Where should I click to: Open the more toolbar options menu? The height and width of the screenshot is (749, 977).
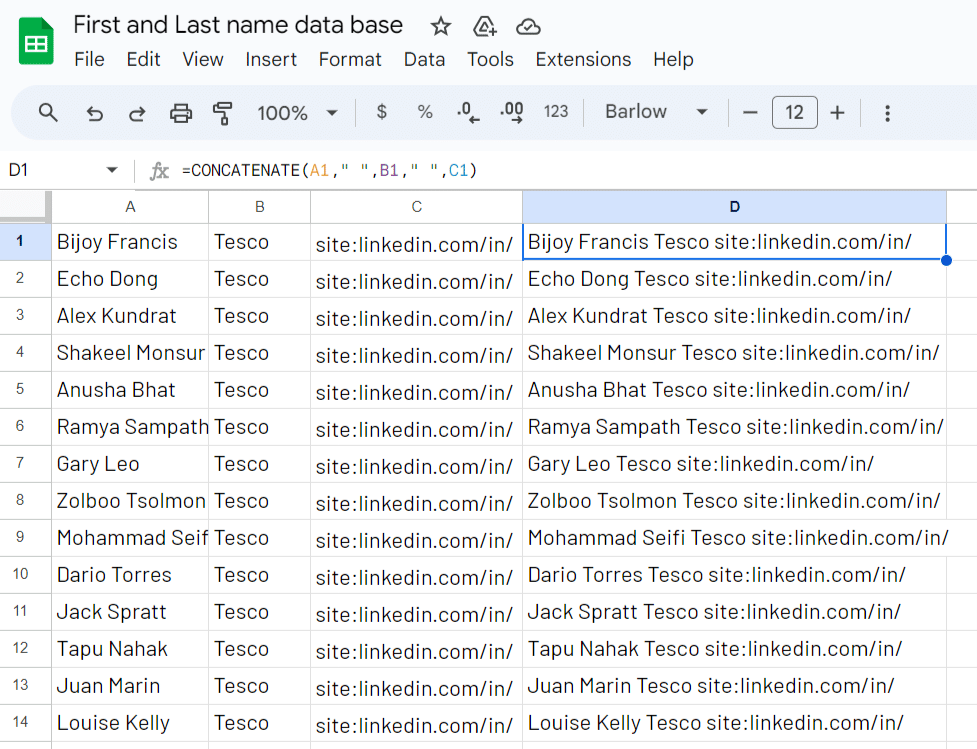pyautogui.click(x=887, y=113)
